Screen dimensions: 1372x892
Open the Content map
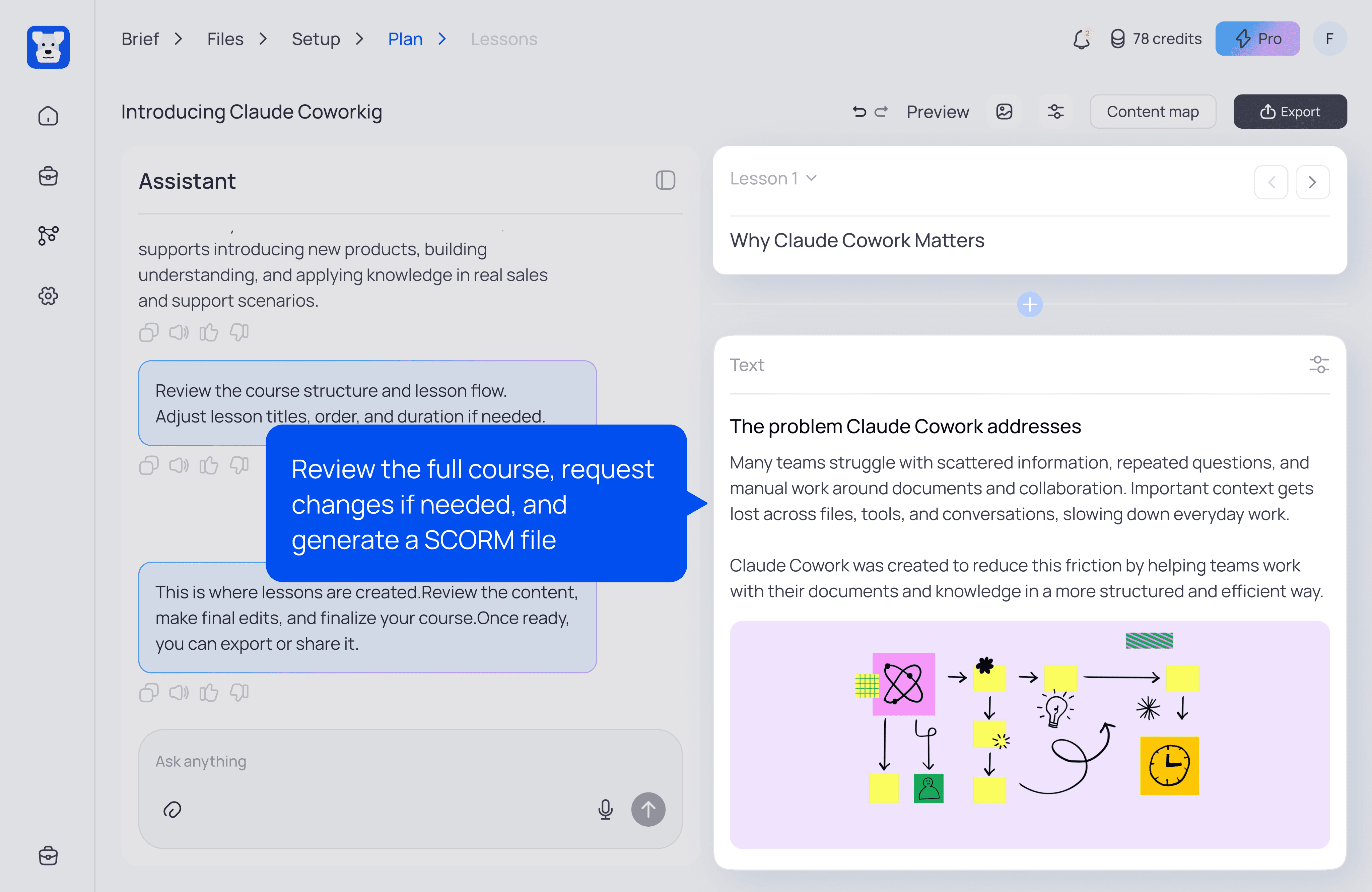point(1152,112)
